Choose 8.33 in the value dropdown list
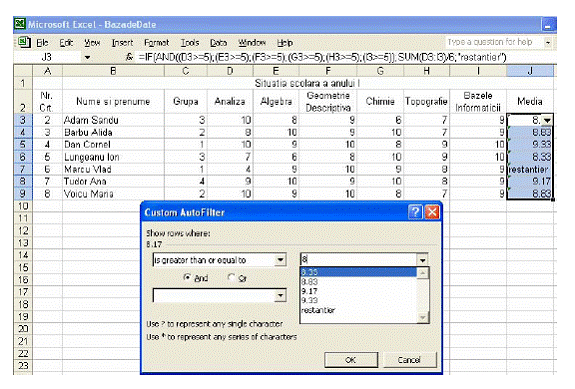Image resolution: width=575 pixels, height=389 pixels. 359,272
